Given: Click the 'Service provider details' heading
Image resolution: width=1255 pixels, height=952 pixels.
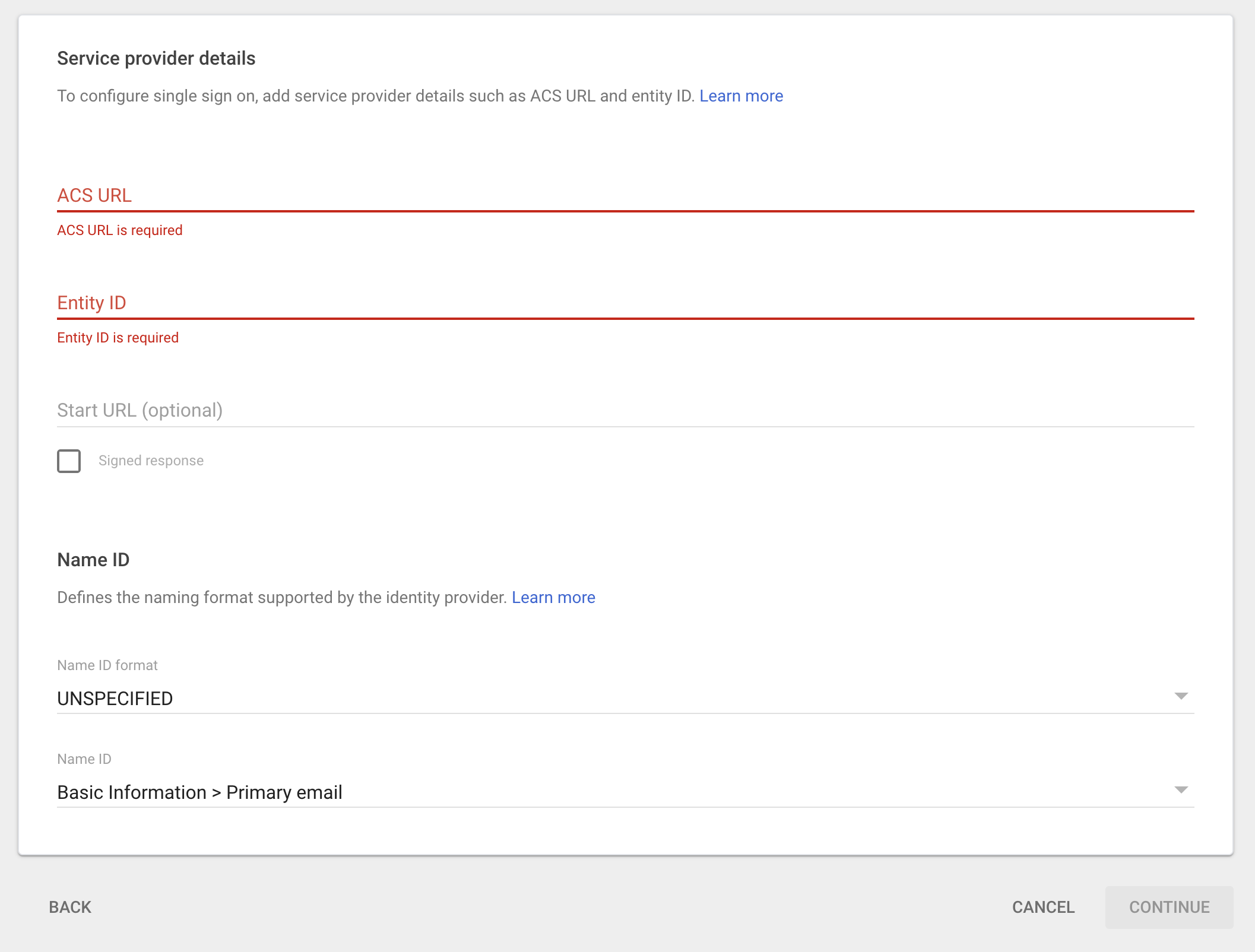Looking at the screenshot, I should (x=156, y=58).
